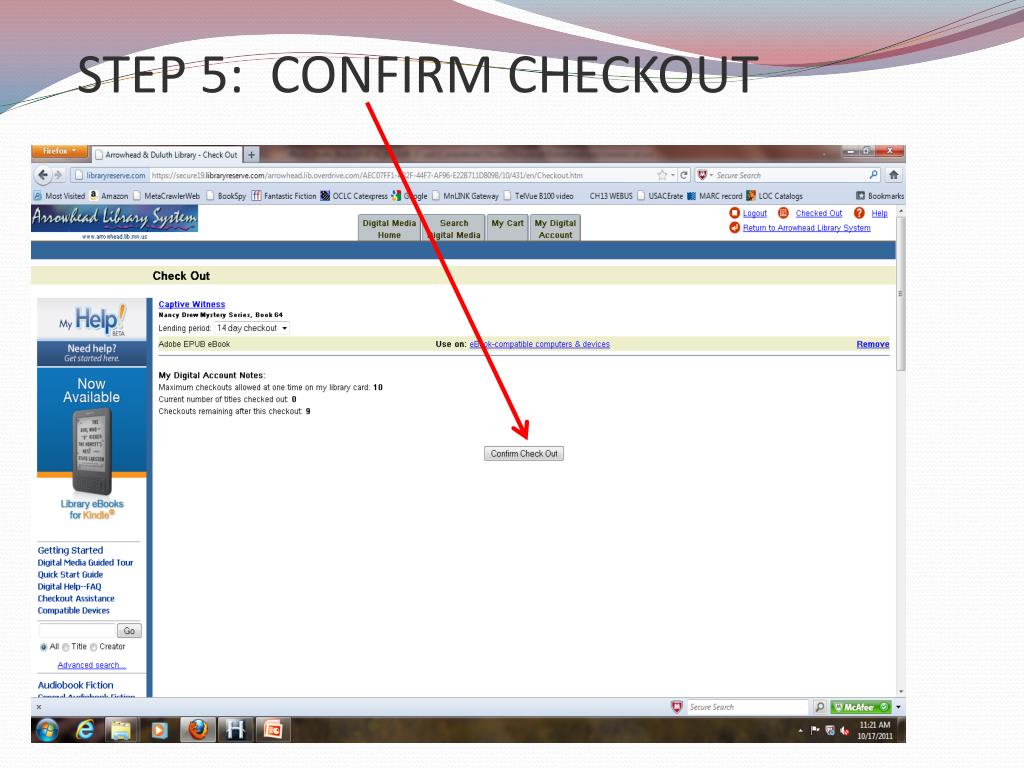1024x768 pixels.
Task: Open eBook-compatible computers & devices link
Action: (x=539, y=344)
